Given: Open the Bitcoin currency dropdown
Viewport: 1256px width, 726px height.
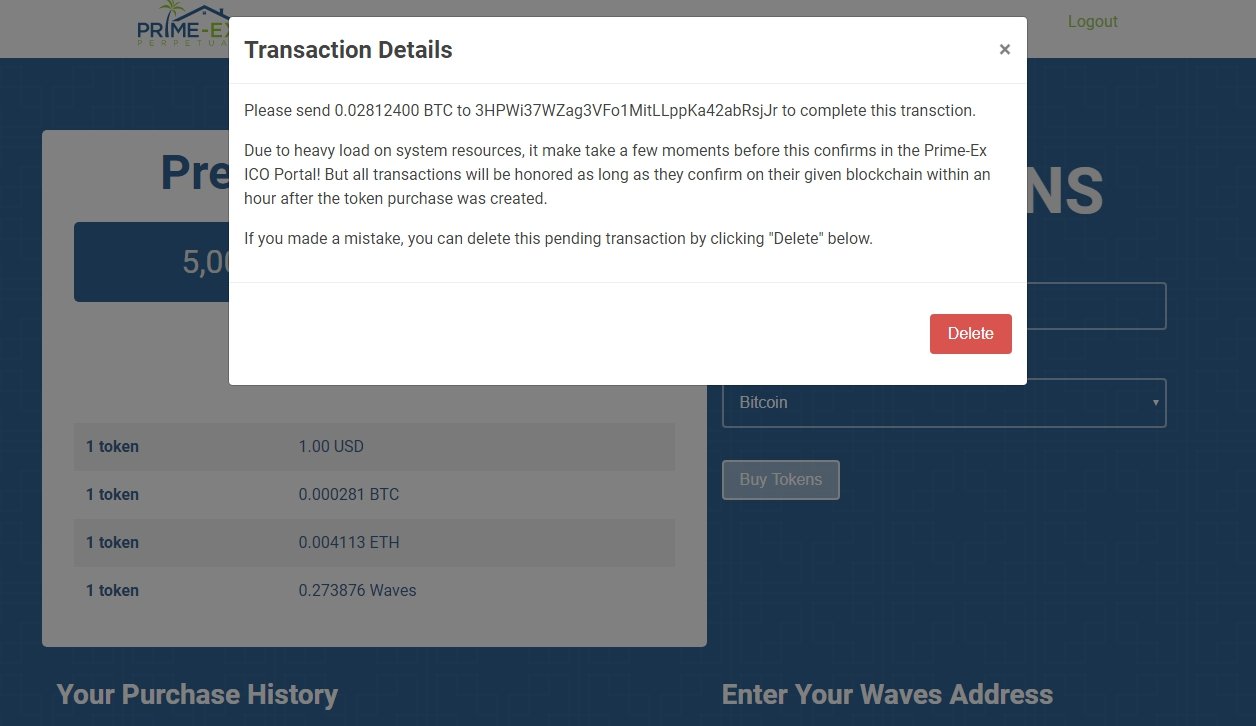Looking at the screenshot, I should click(943, 403).
